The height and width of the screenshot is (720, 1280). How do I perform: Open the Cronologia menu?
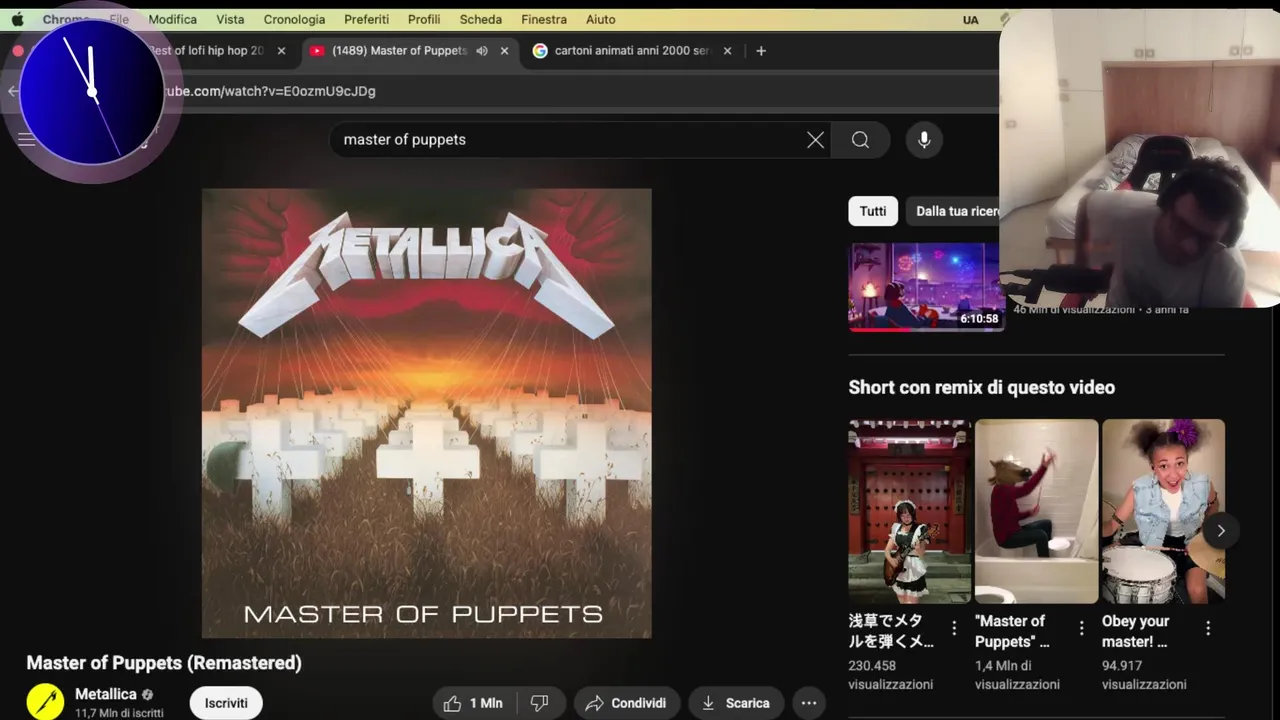point(294,19)
